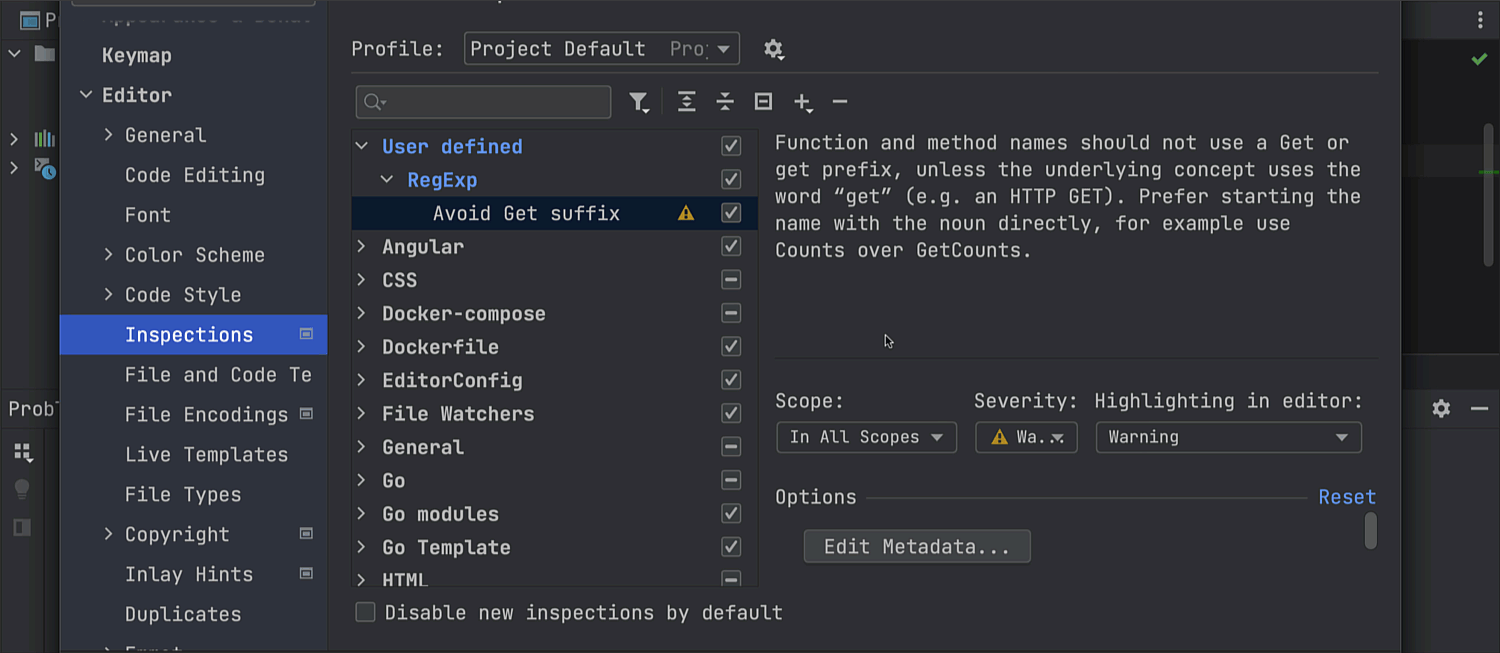The image size is (1500, 653).
Task: Click the plus Add inspection icon
Action: 802,102
